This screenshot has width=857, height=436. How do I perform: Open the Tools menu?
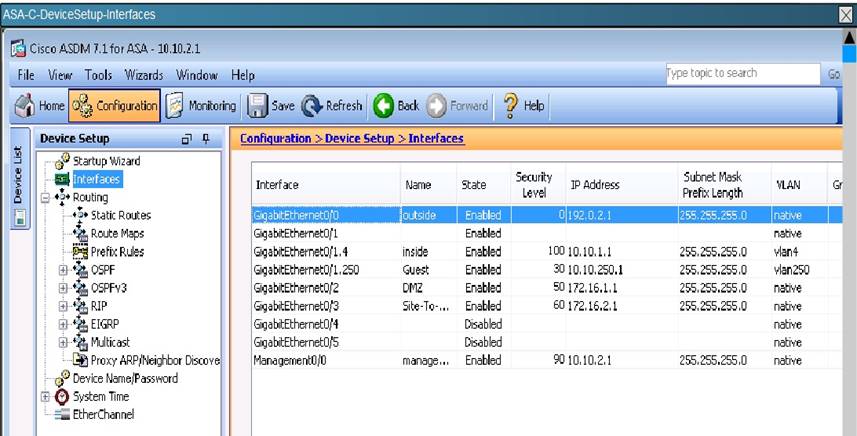(x=98, y=75)
